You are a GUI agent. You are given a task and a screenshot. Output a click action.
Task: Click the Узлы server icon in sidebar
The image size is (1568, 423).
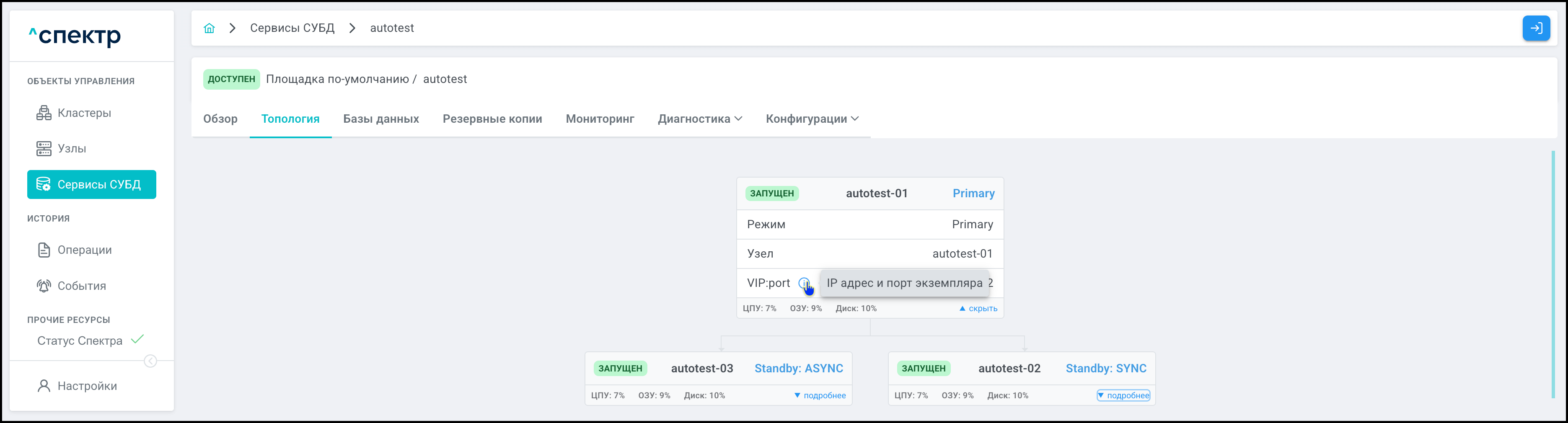tap(44, 149)
